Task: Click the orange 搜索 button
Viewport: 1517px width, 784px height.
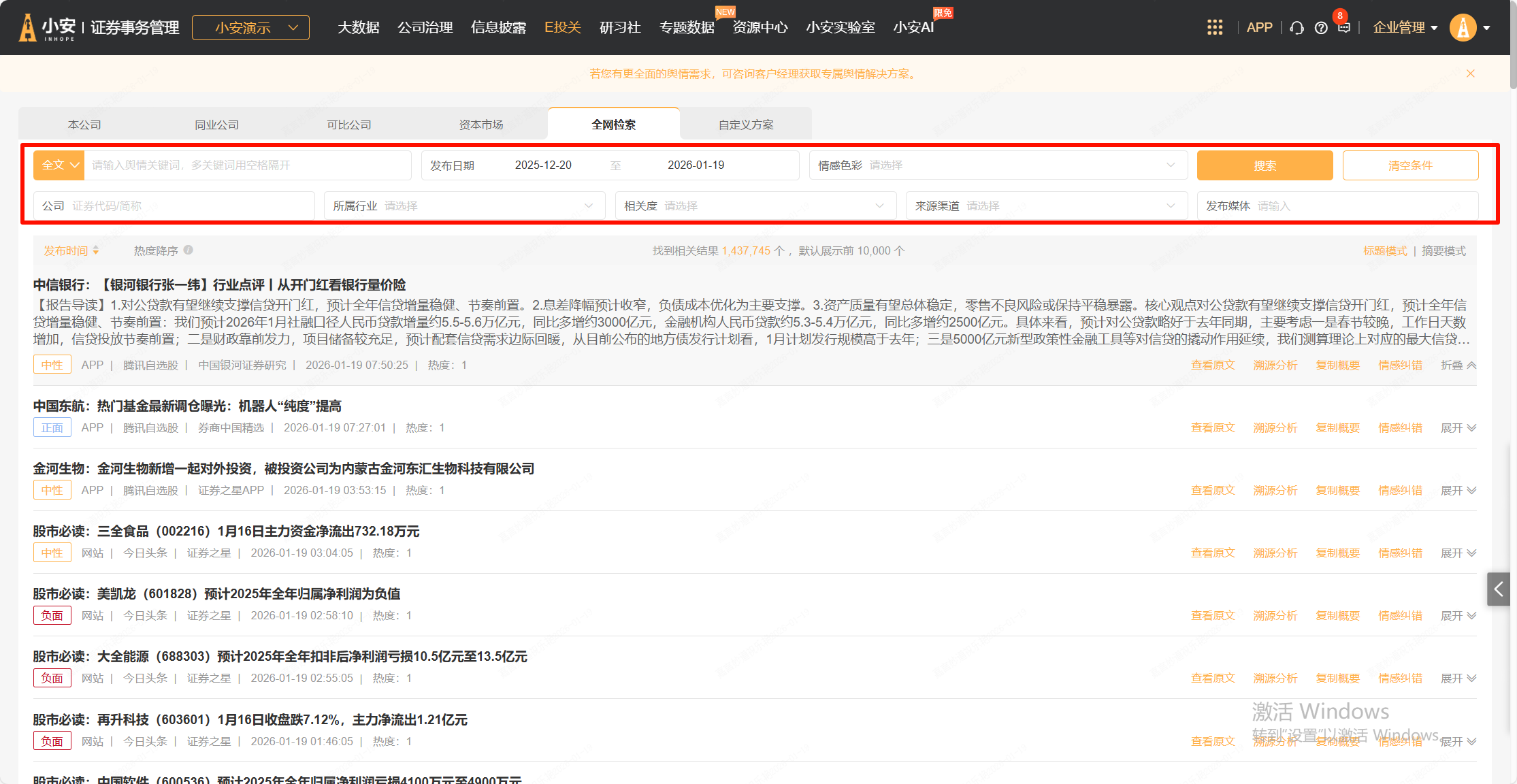Action: point(1265,165)
